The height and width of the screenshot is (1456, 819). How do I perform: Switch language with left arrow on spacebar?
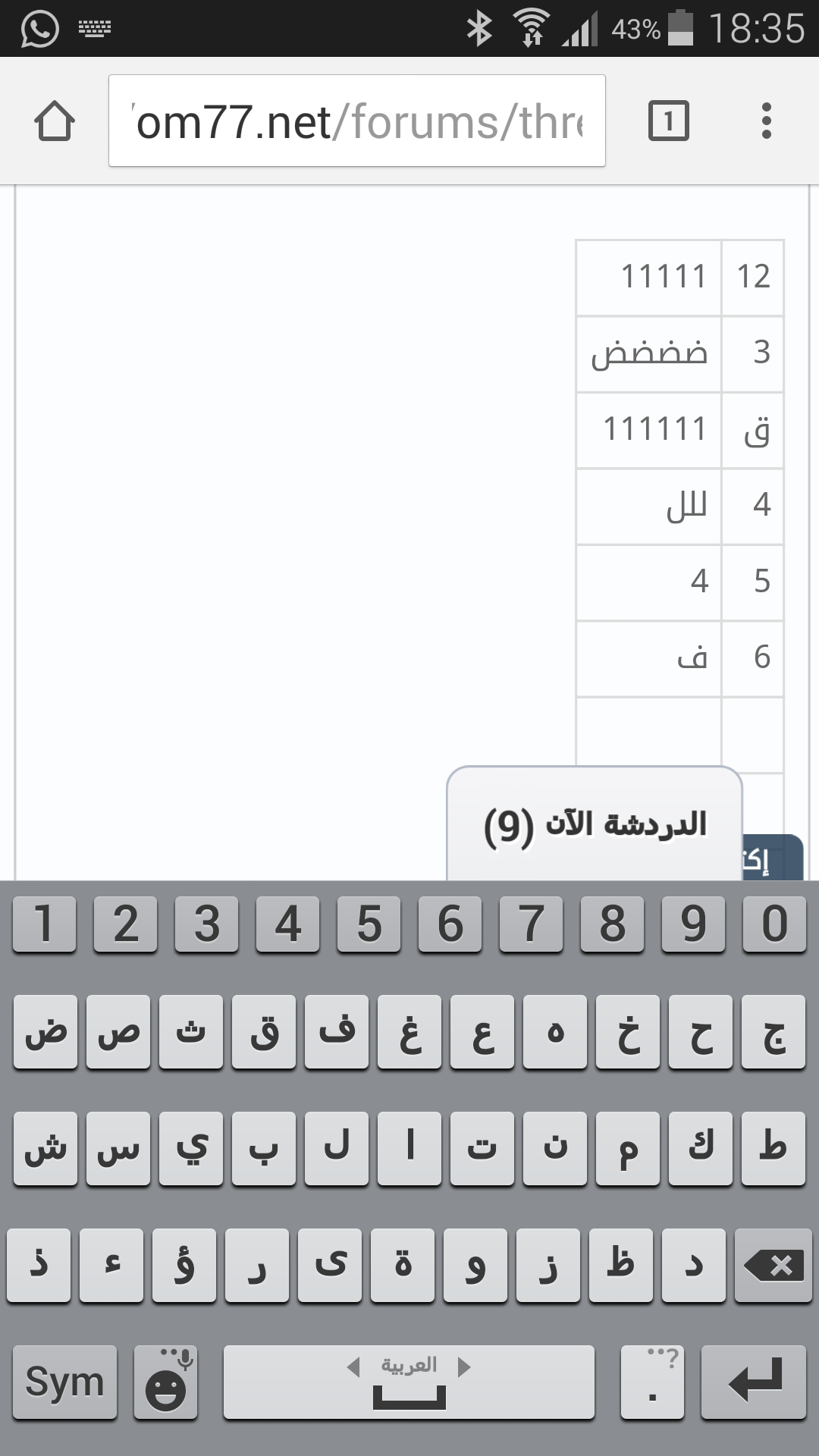pyautogui.click(x=353, y=1367)
